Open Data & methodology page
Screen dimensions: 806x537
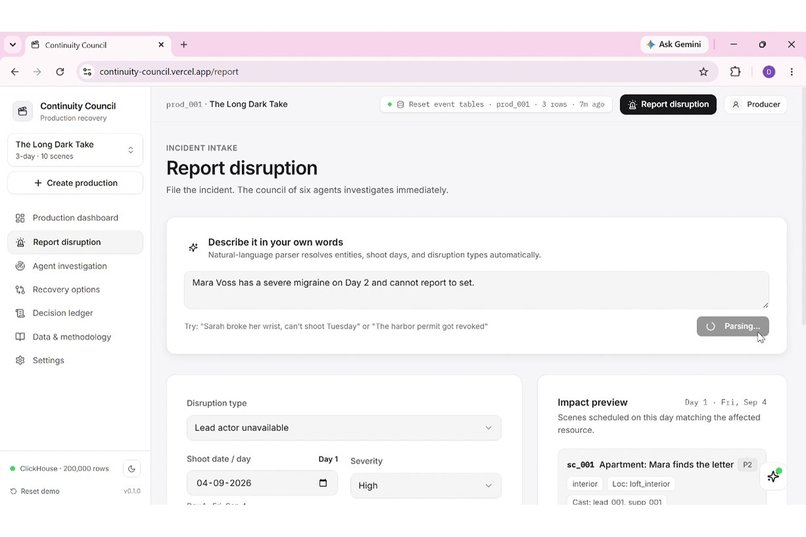(x=75, y=337)
